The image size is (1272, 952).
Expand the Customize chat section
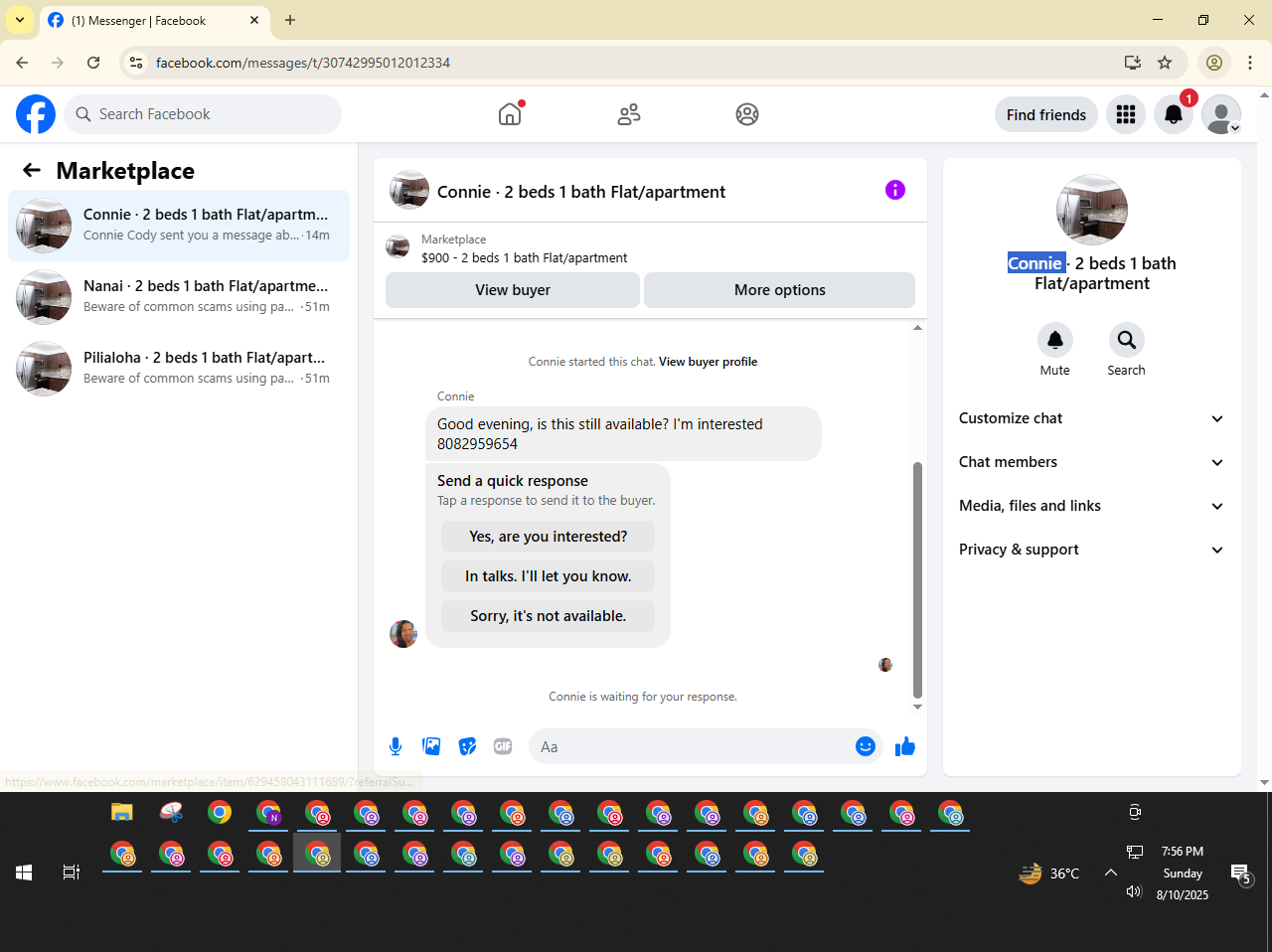1091,418
